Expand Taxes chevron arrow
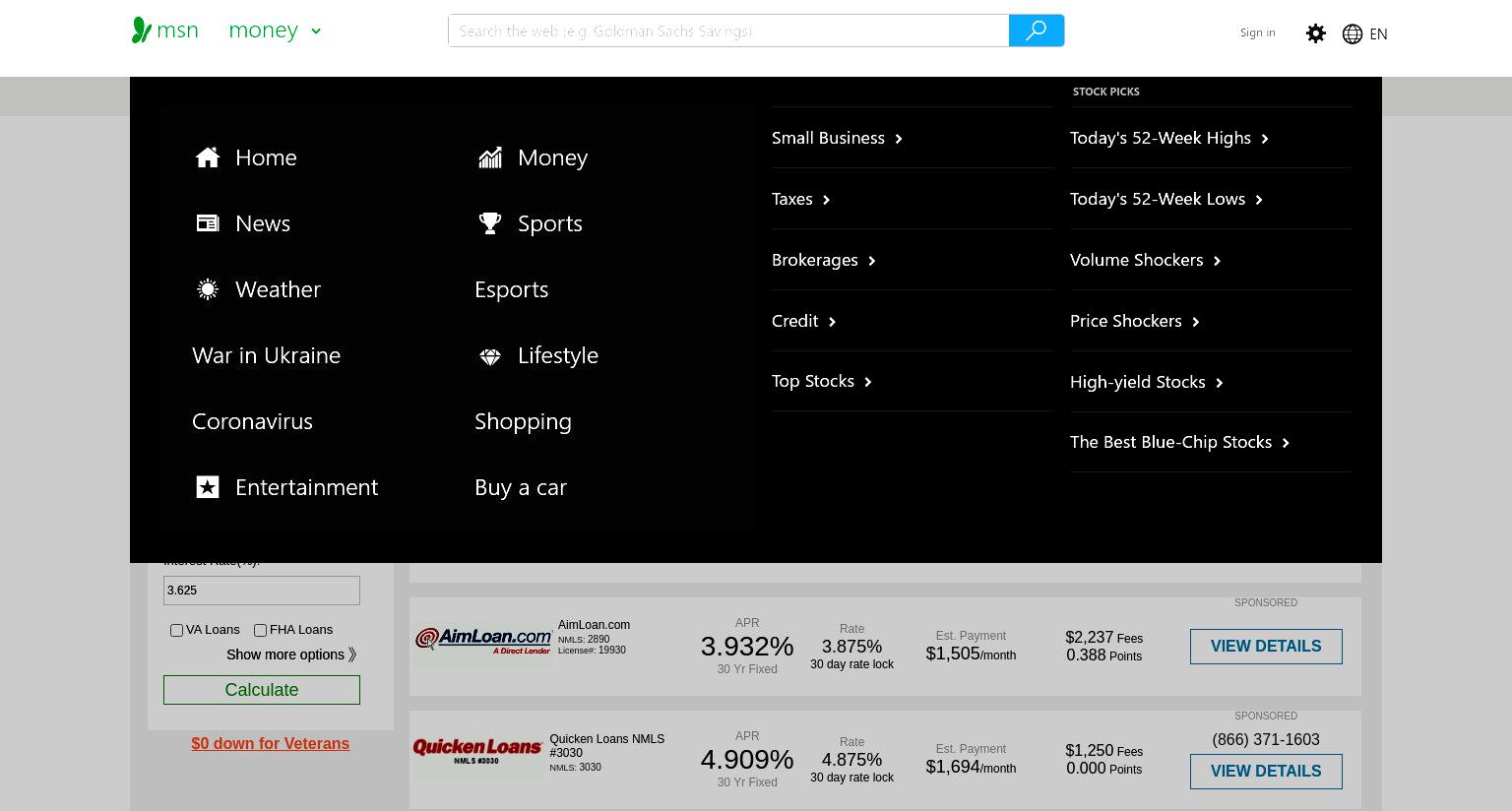The height and width of the screenshot is (811, 1512). (x=827, y=200)
